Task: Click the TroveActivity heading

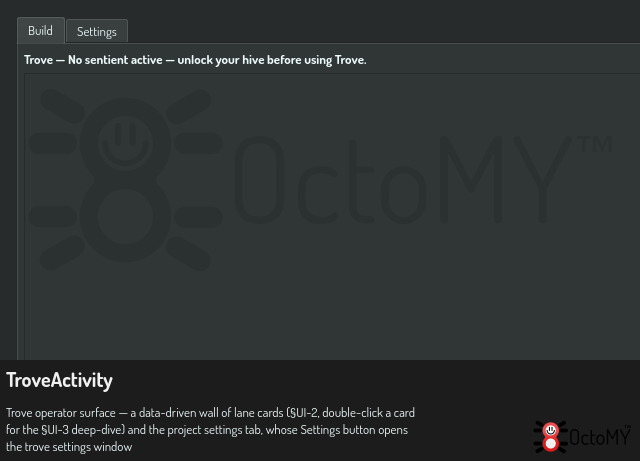Action: [x=59, y=381]
